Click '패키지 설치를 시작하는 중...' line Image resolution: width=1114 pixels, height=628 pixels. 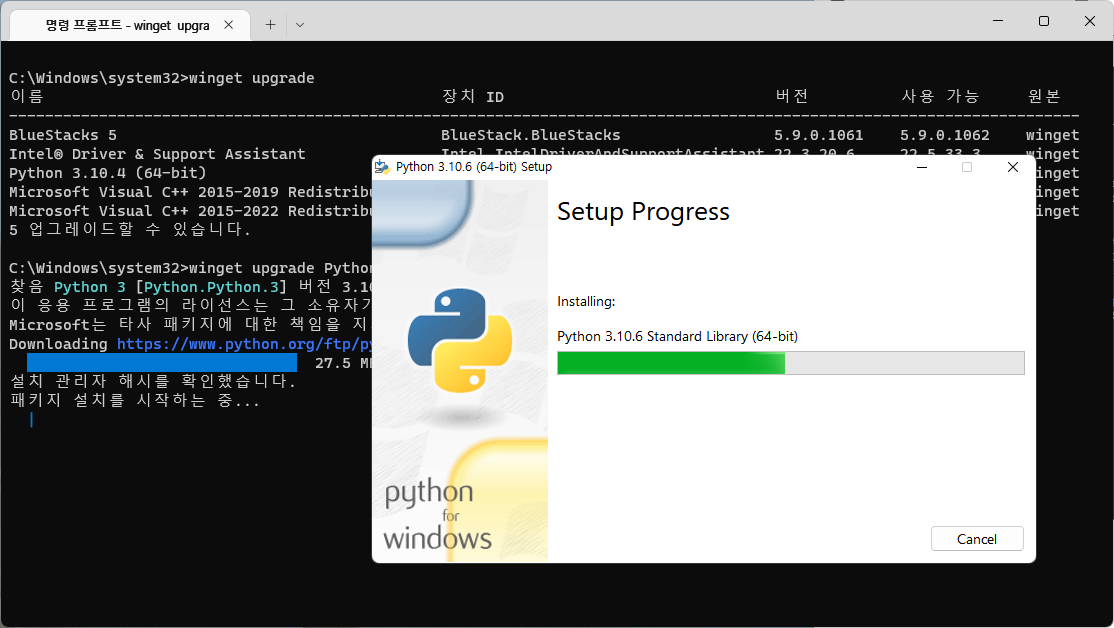[135, 401]
